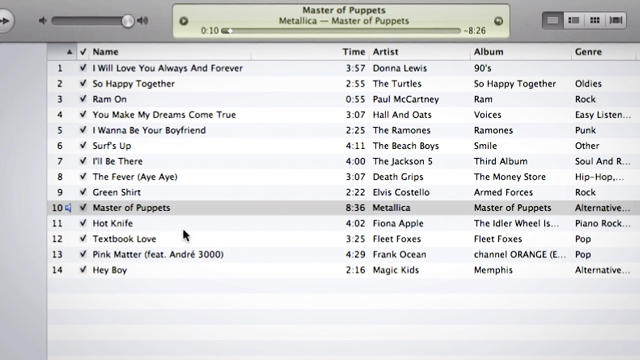
Task: Uncheck So Happy Together song
Action: (x=83, y=83)
